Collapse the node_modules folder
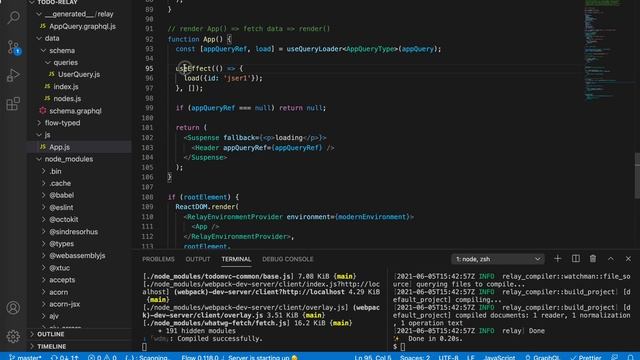The image size is (640, 360). (69, 159)
